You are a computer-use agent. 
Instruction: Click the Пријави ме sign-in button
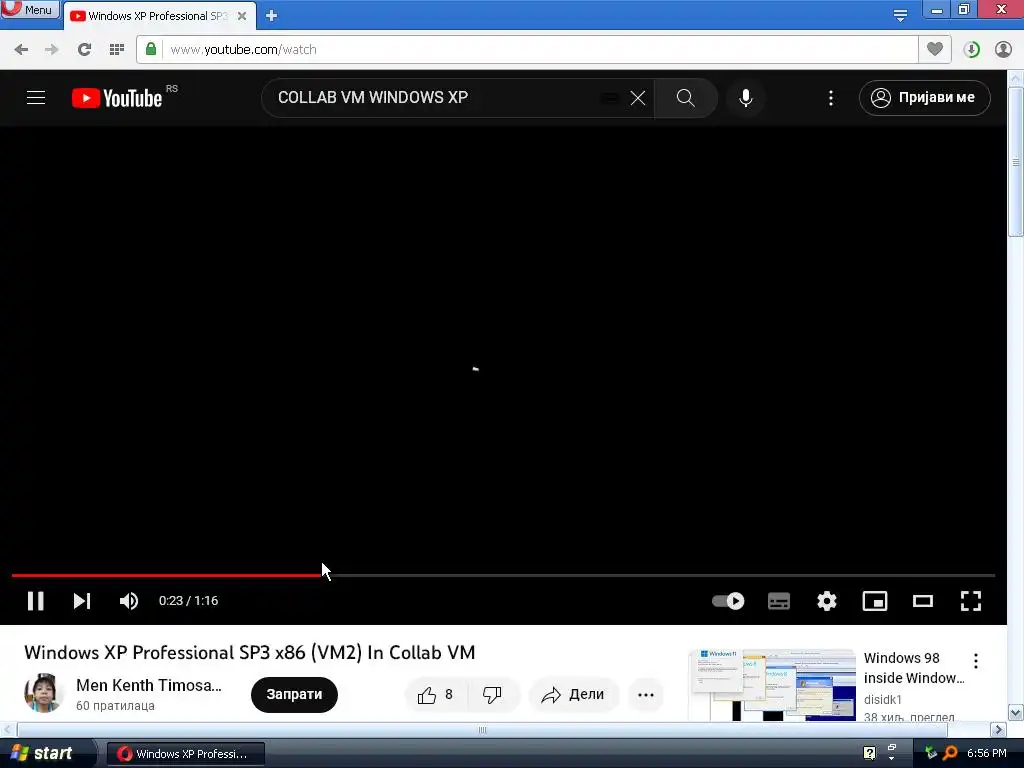(x=924, y=98)
